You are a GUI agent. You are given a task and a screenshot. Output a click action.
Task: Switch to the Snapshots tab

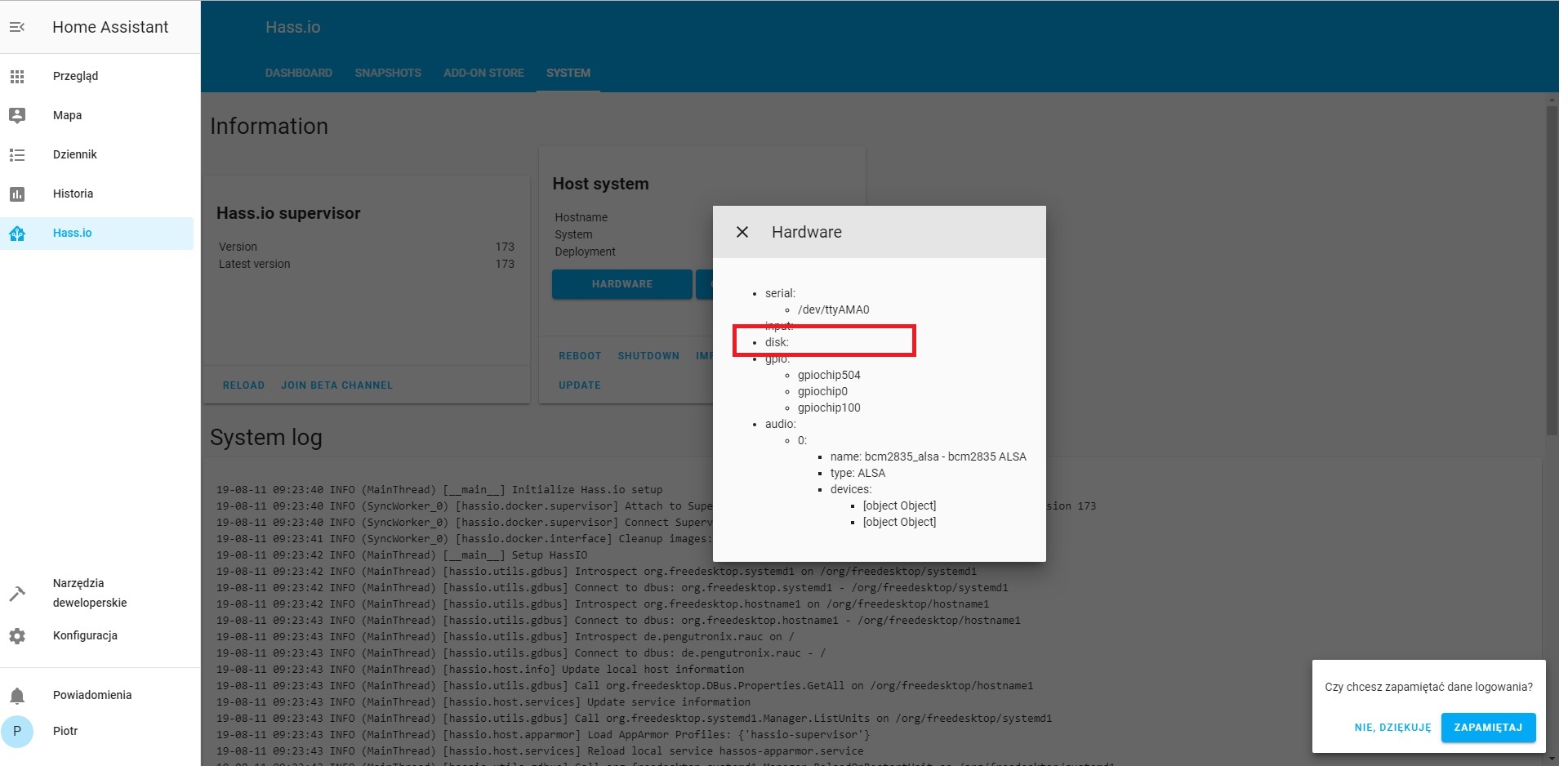388,73
